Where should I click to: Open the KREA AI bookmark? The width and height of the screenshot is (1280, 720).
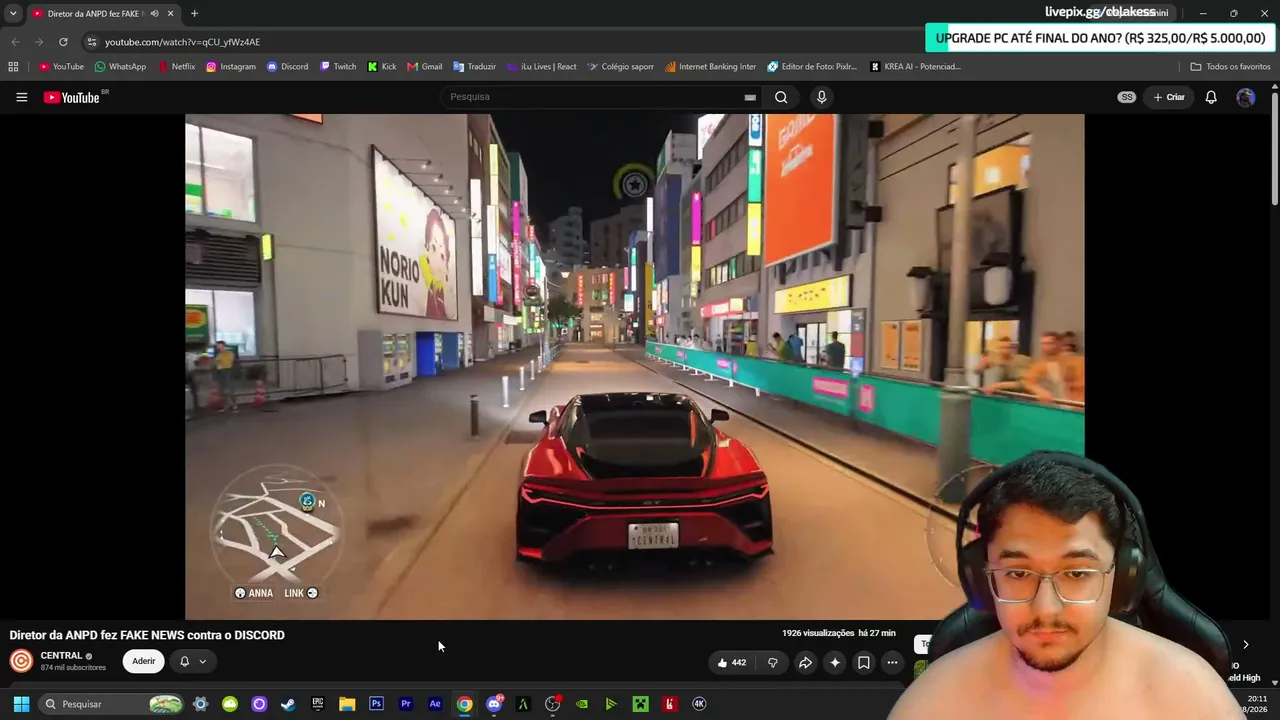(x=915, y=67)
